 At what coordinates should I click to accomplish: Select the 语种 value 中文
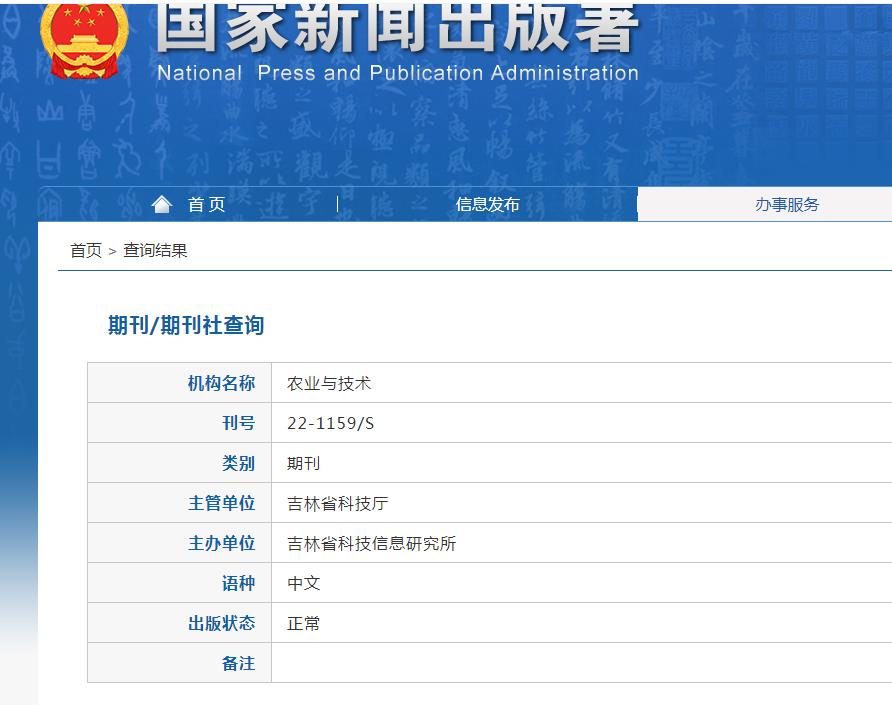click(x=302, y=582)
